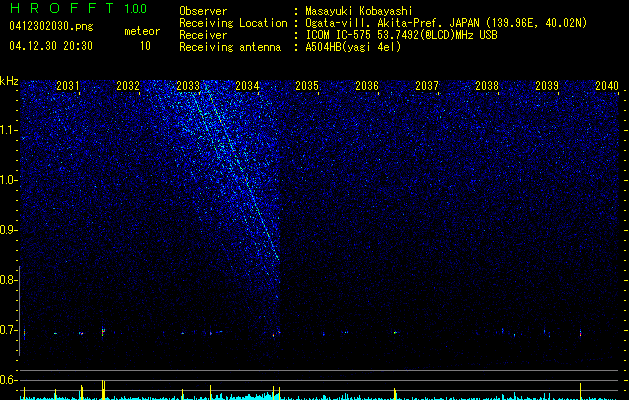The height and width of the screenshot is (400, 629).
Task: Click time marker 2039
Action: coord(547,86)
